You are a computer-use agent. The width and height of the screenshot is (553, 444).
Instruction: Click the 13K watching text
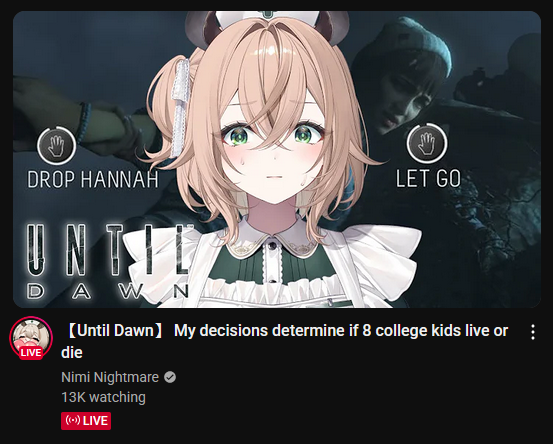(103, 397)
